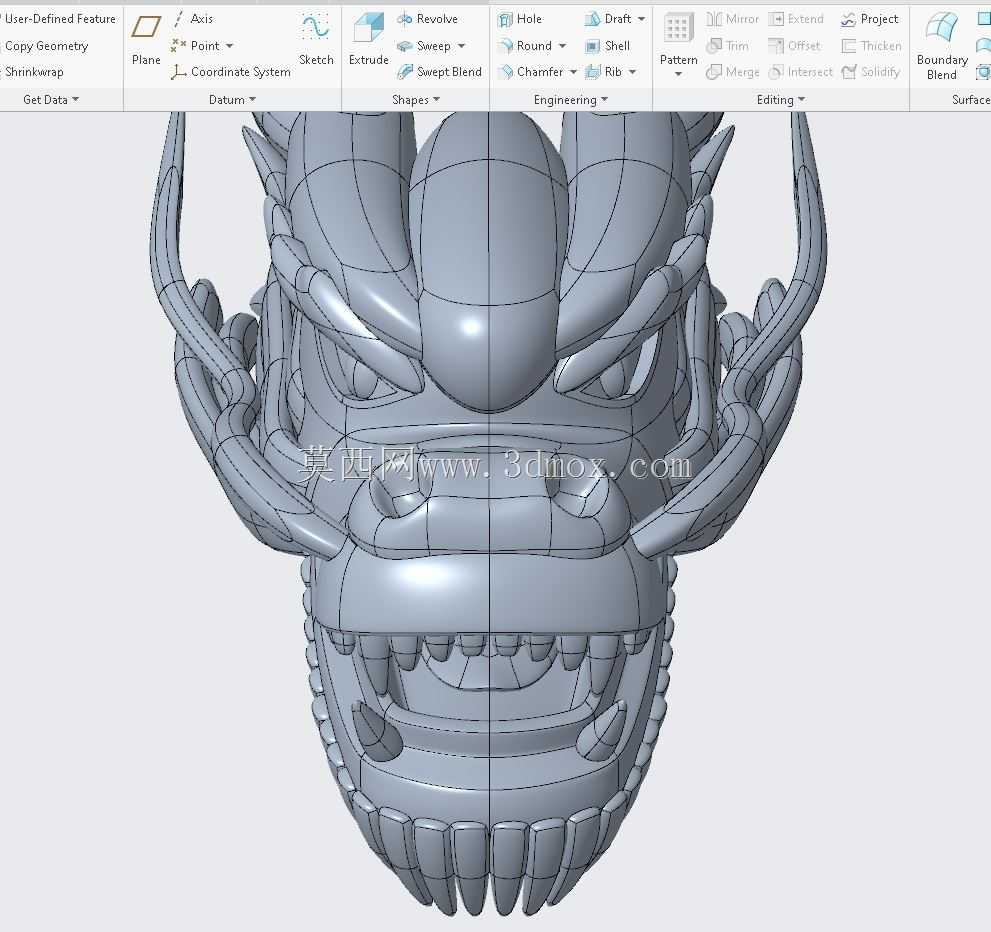Choose the Rib tool
This screenshot has width=991, height=932.
click(x=604, y=72)
